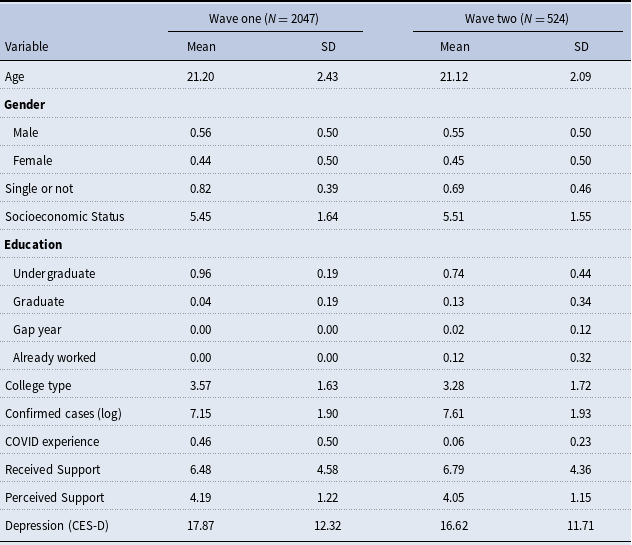632x545 pixels.
Task: Click the Received Support row label
Action: (52, 470)
